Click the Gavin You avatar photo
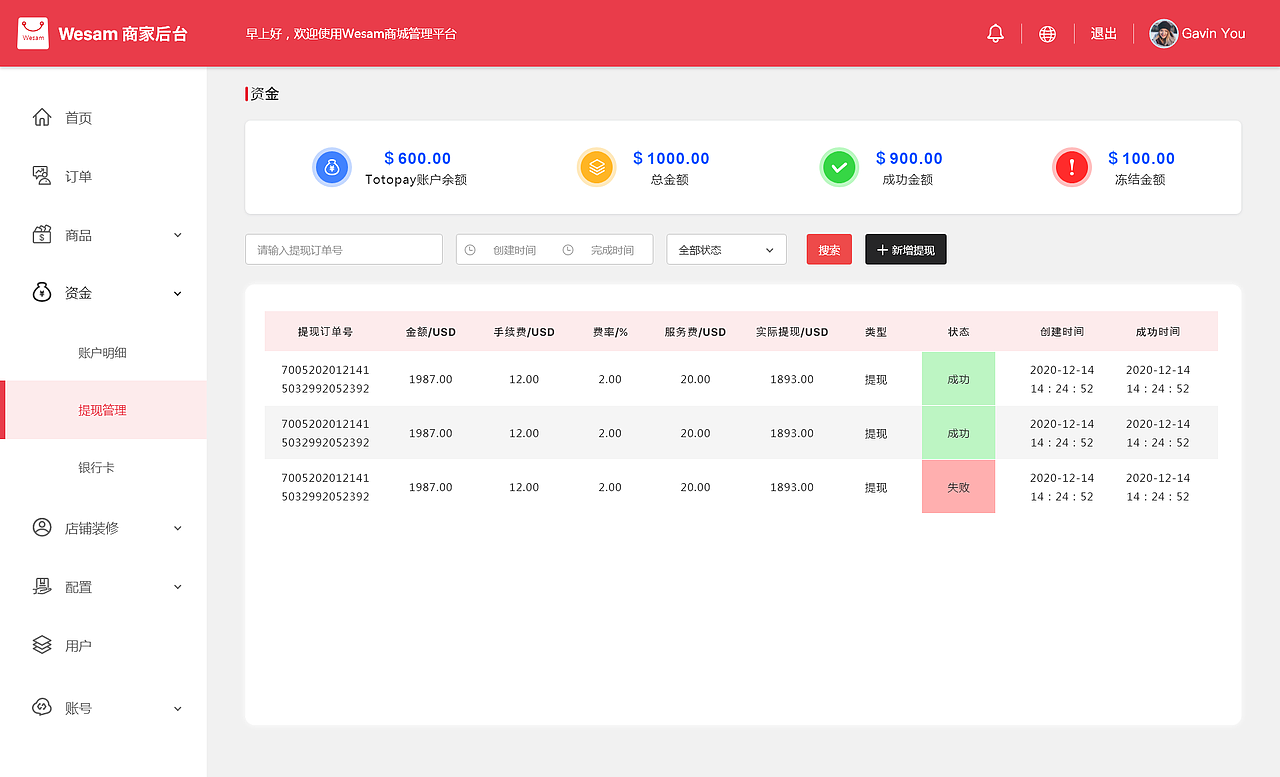The height and width of the screenshot is (777, 1280). pos(1163,34)
